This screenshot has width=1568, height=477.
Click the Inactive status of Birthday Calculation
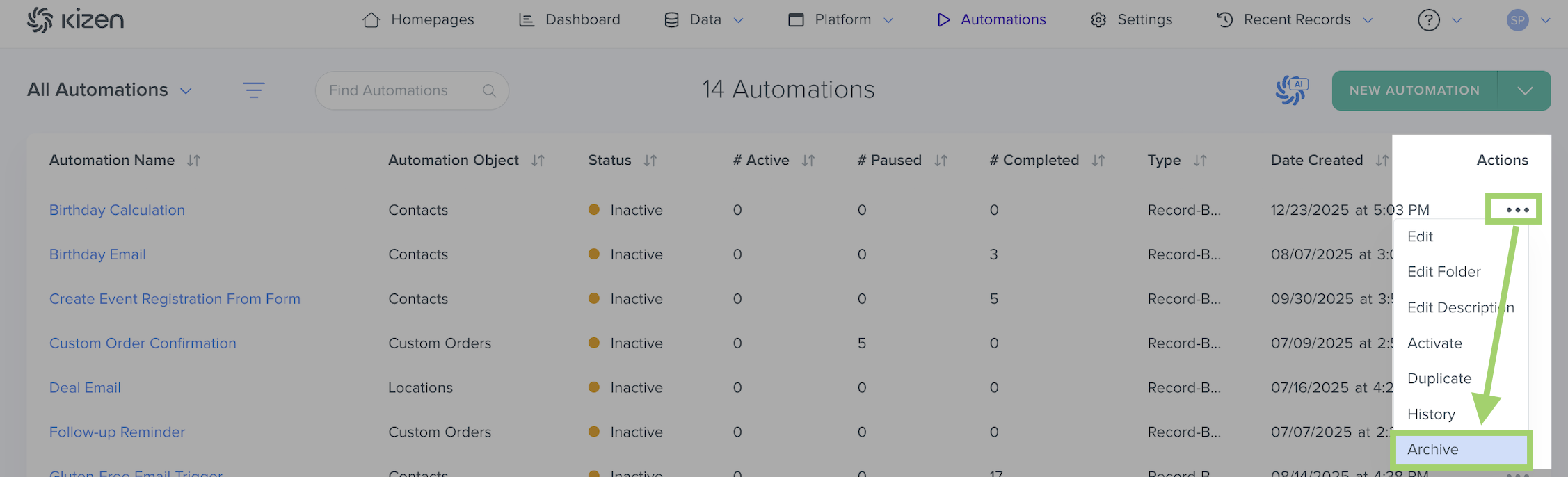click(626, 210)
